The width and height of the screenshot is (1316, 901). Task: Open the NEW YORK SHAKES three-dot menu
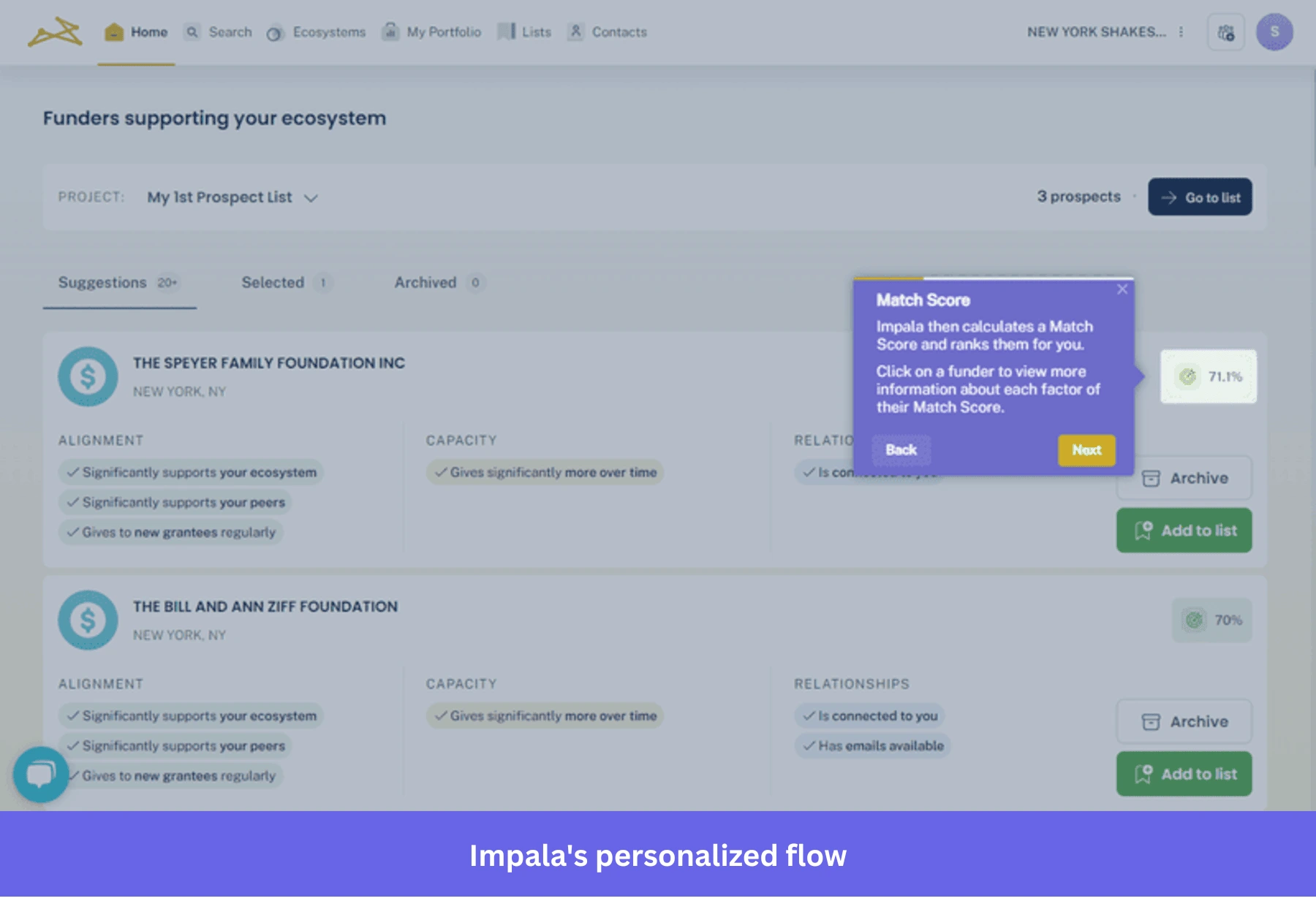[x=1181, y=32]
